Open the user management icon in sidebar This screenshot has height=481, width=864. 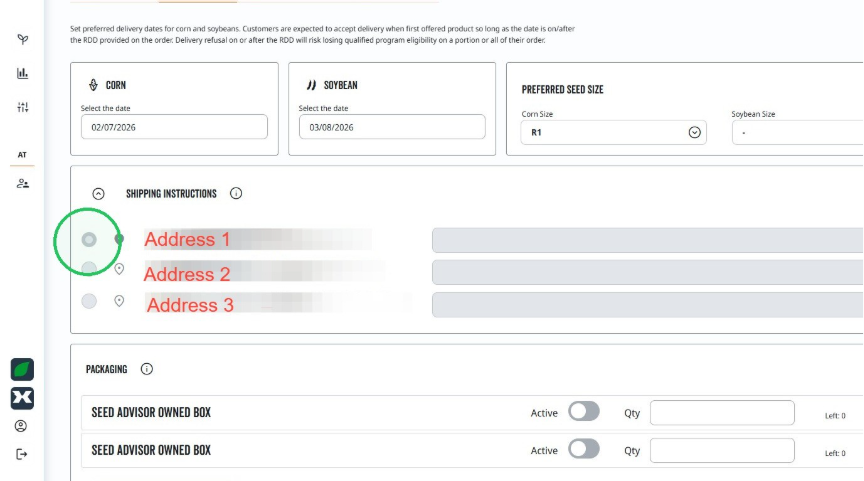(23, 183)
